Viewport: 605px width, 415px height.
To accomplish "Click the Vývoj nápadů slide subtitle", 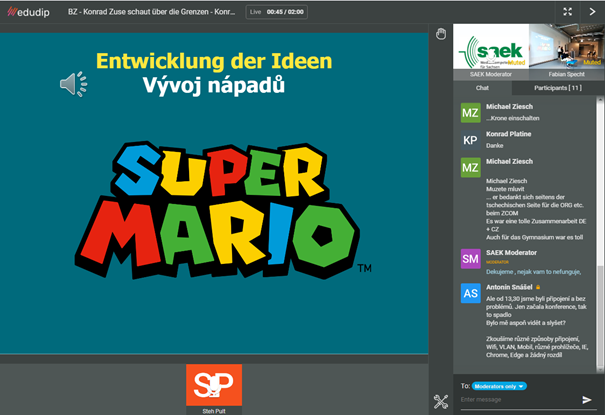I will tap(214, 85).
